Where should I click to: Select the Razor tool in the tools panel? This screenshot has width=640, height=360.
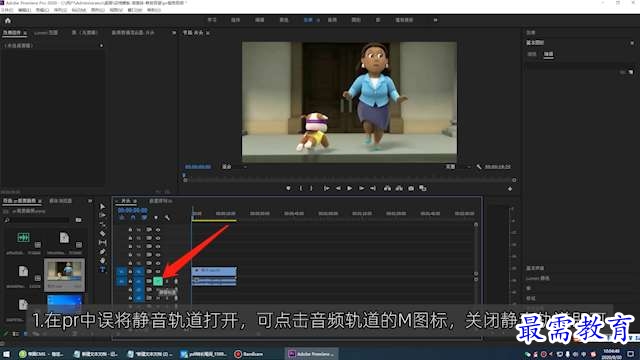(102, 233)
